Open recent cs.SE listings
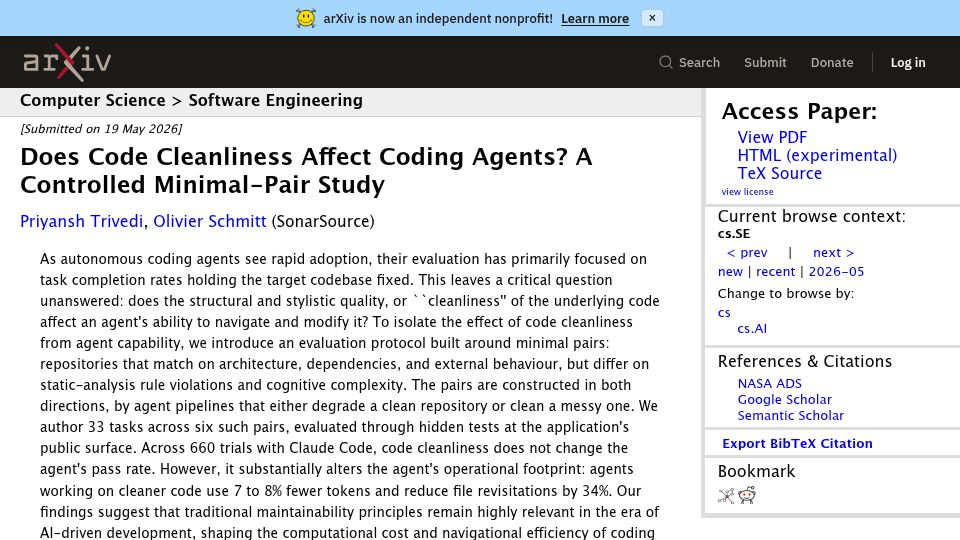The height and width of the screenshot is (540, 960). coord(775,271)
